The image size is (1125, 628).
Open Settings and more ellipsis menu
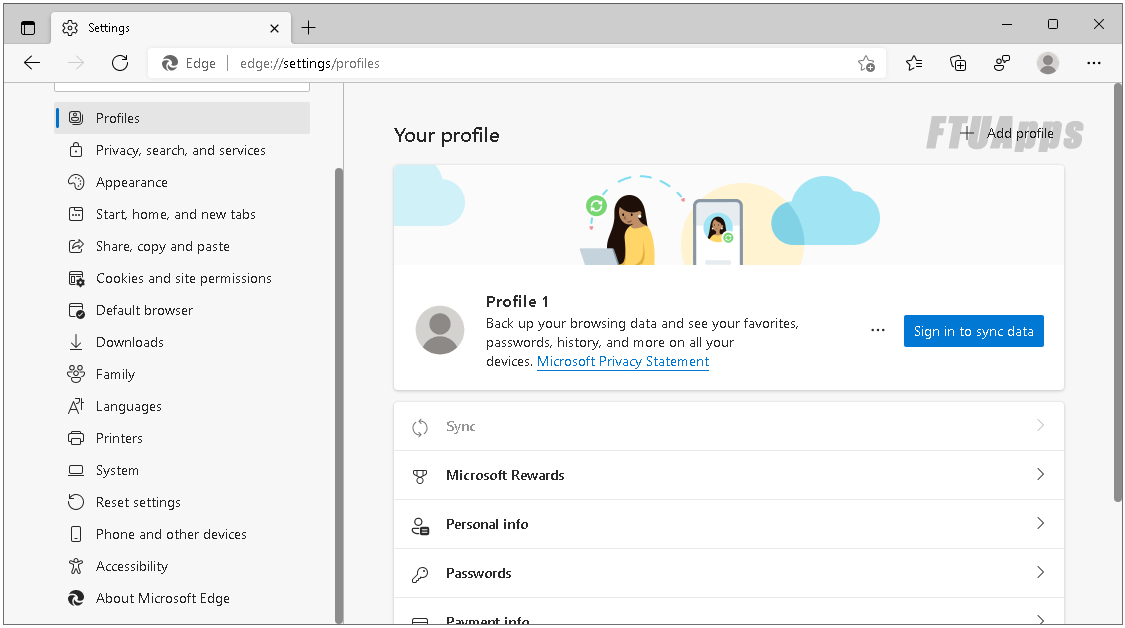pos(1094,63)
